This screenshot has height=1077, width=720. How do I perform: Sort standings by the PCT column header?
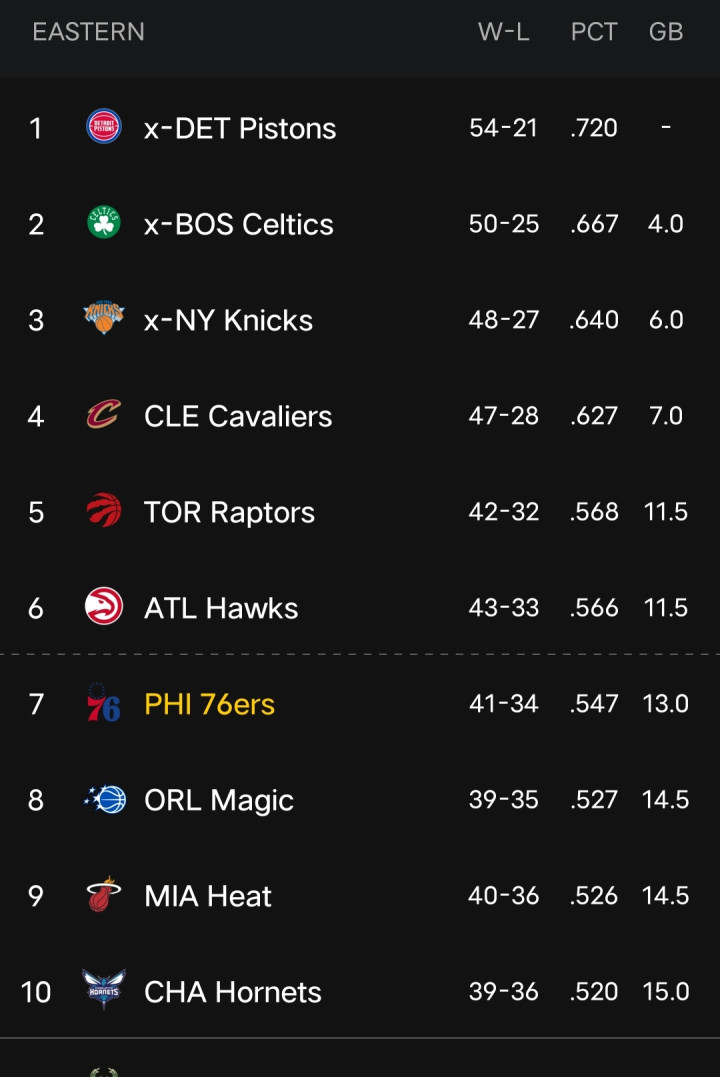pyautogui.click(x=594, y=32)
